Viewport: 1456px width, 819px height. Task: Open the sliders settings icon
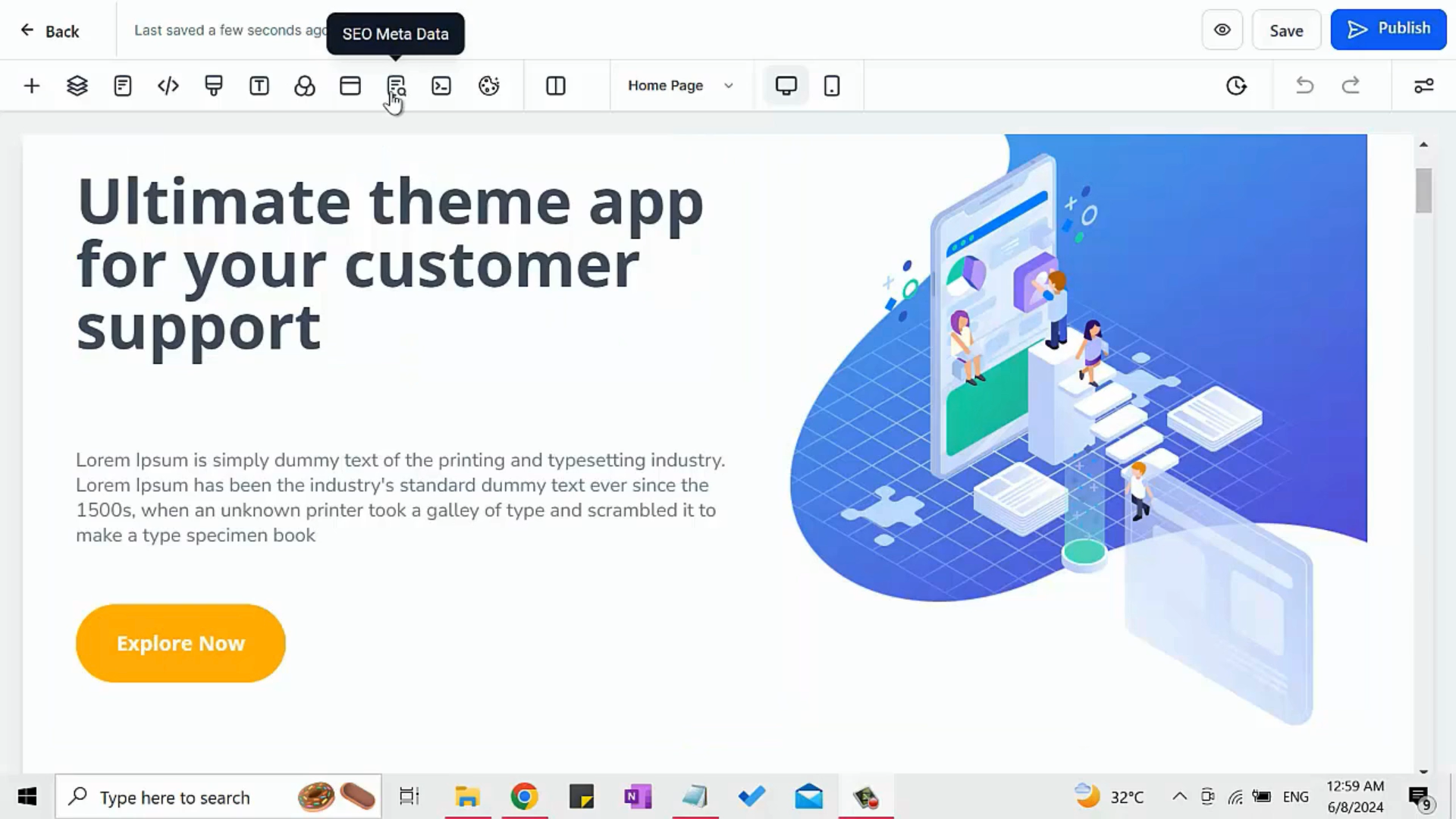1424,86
